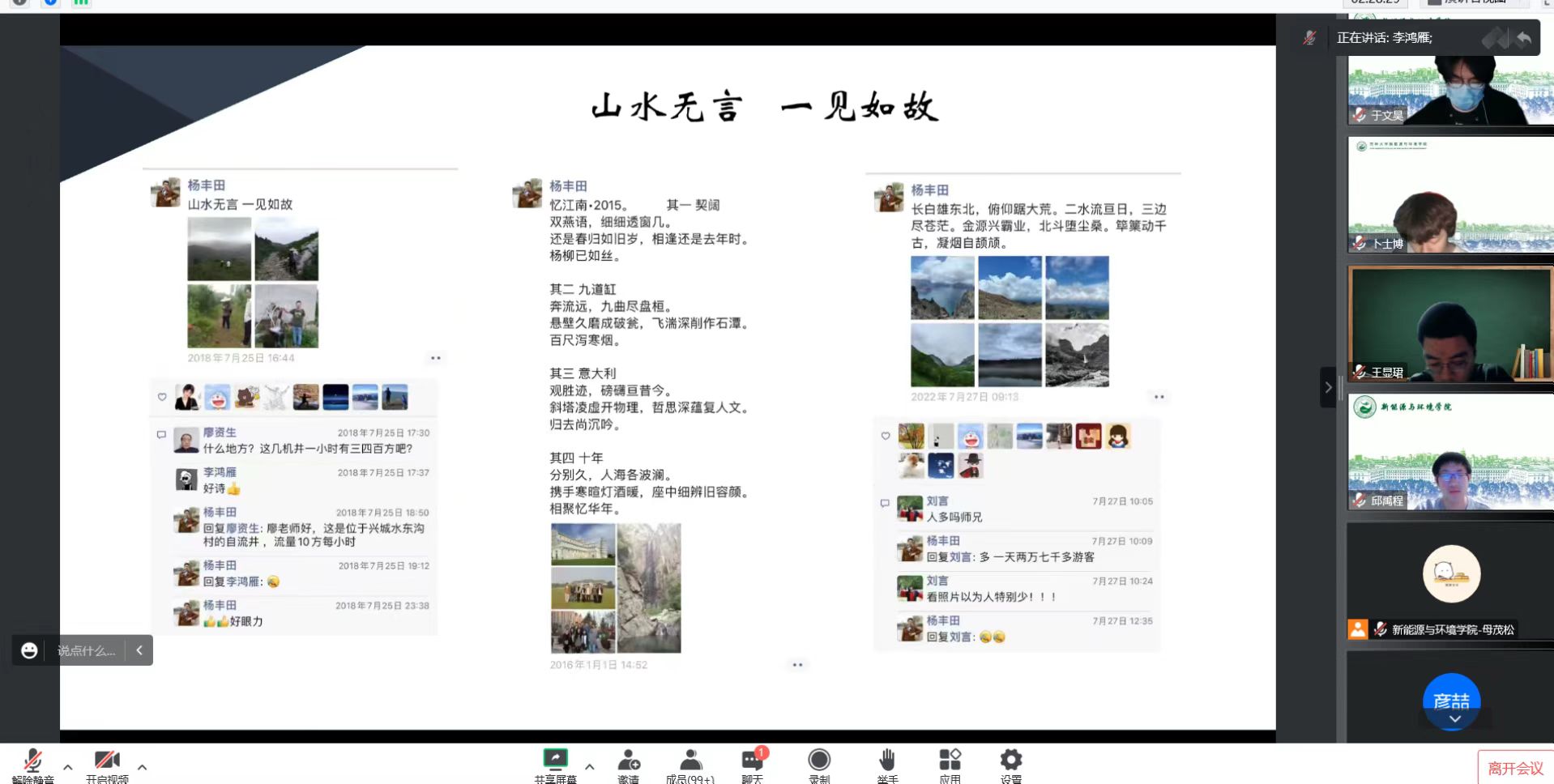Open Members (成员) list
The image size is (1554, 784).
point(690,762)
